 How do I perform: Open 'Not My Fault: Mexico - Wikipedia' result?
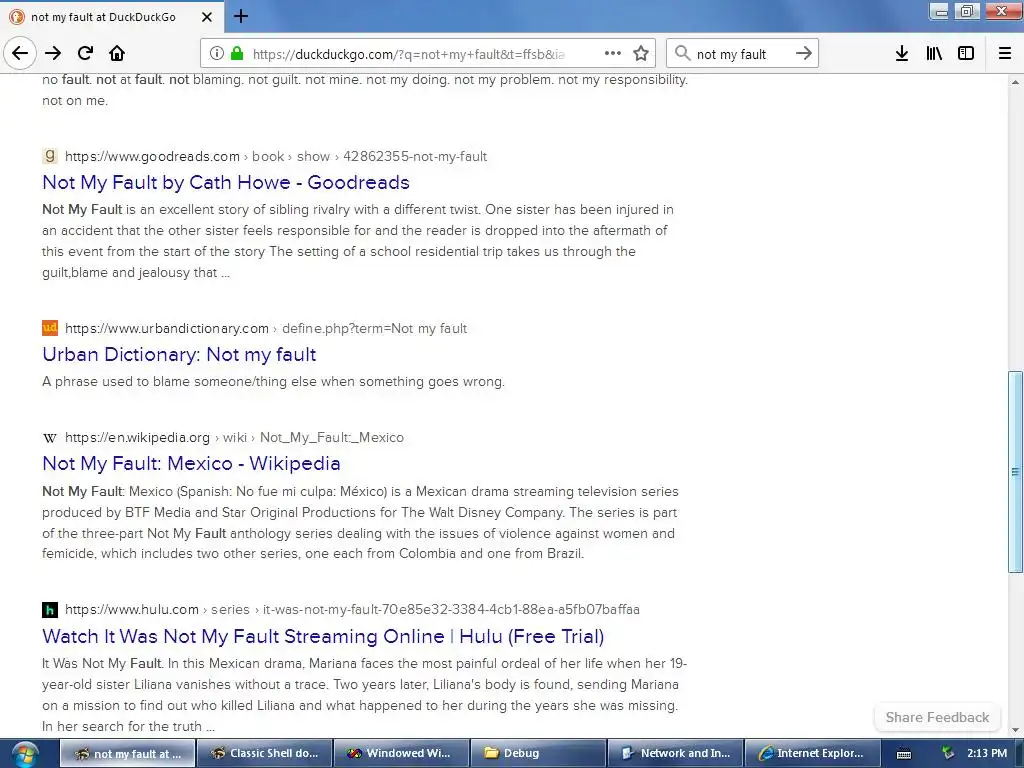191,463
